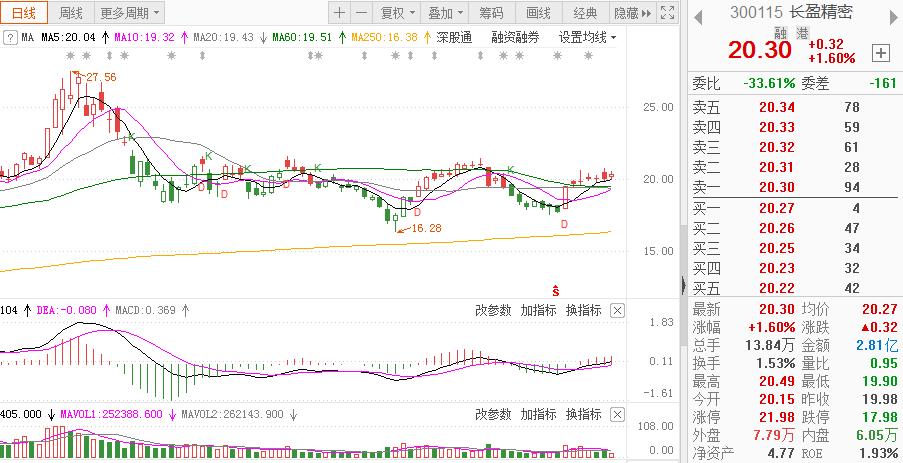Viewport: 903px width, 463px height.
Task: Click the 16.28 low price marker
Action: (x=426, y=229)
